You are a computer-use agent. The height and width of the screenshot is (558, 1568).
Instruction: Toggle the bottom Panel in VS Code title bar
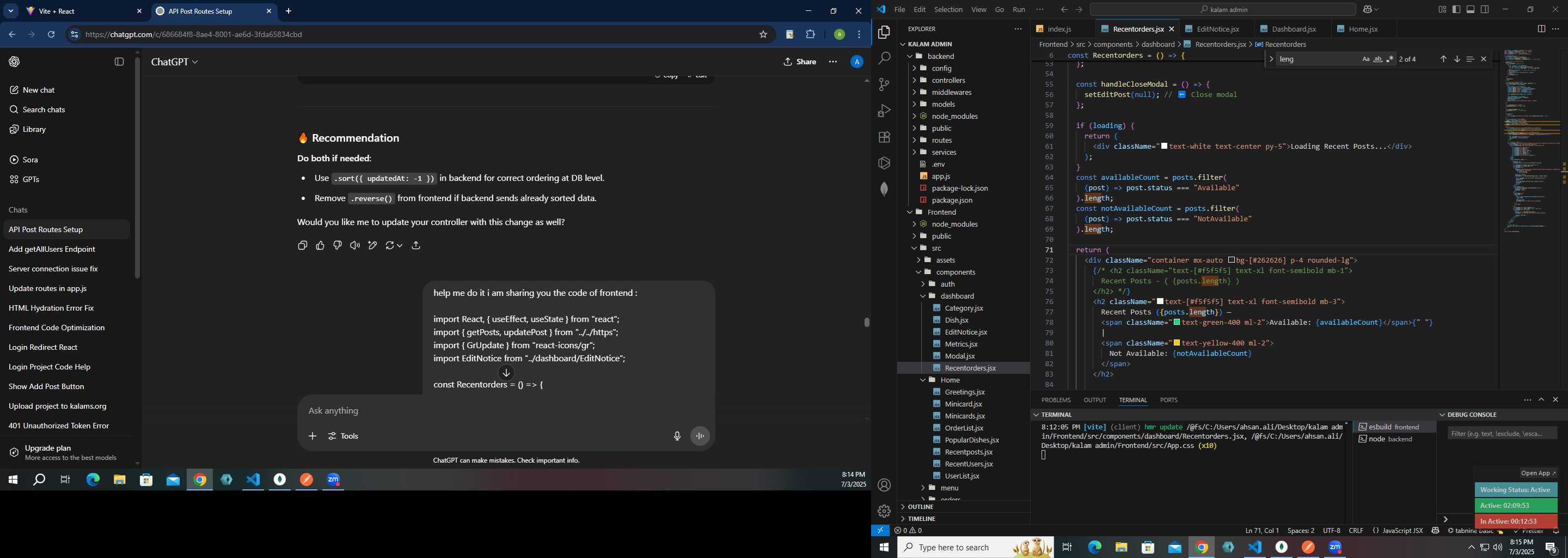1470,10
